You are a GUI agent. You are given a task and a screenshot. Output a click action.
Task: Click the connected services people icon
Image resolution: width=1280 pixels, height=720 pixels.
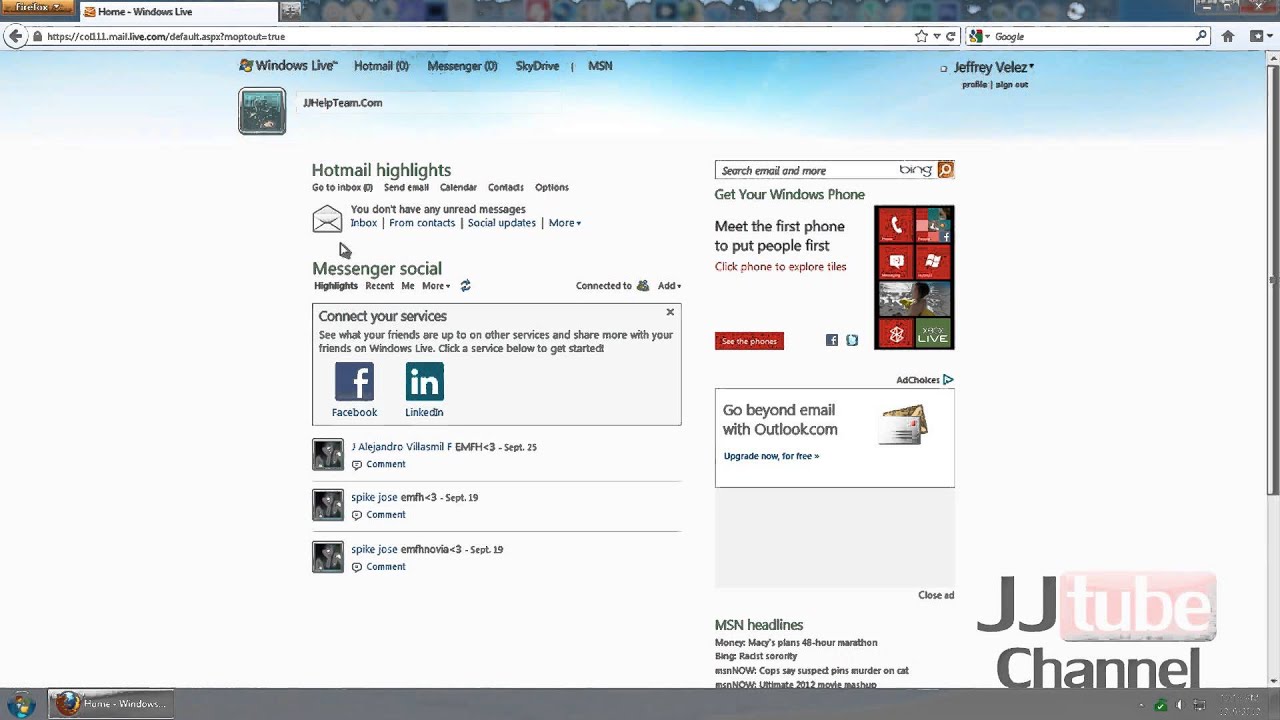643,286
